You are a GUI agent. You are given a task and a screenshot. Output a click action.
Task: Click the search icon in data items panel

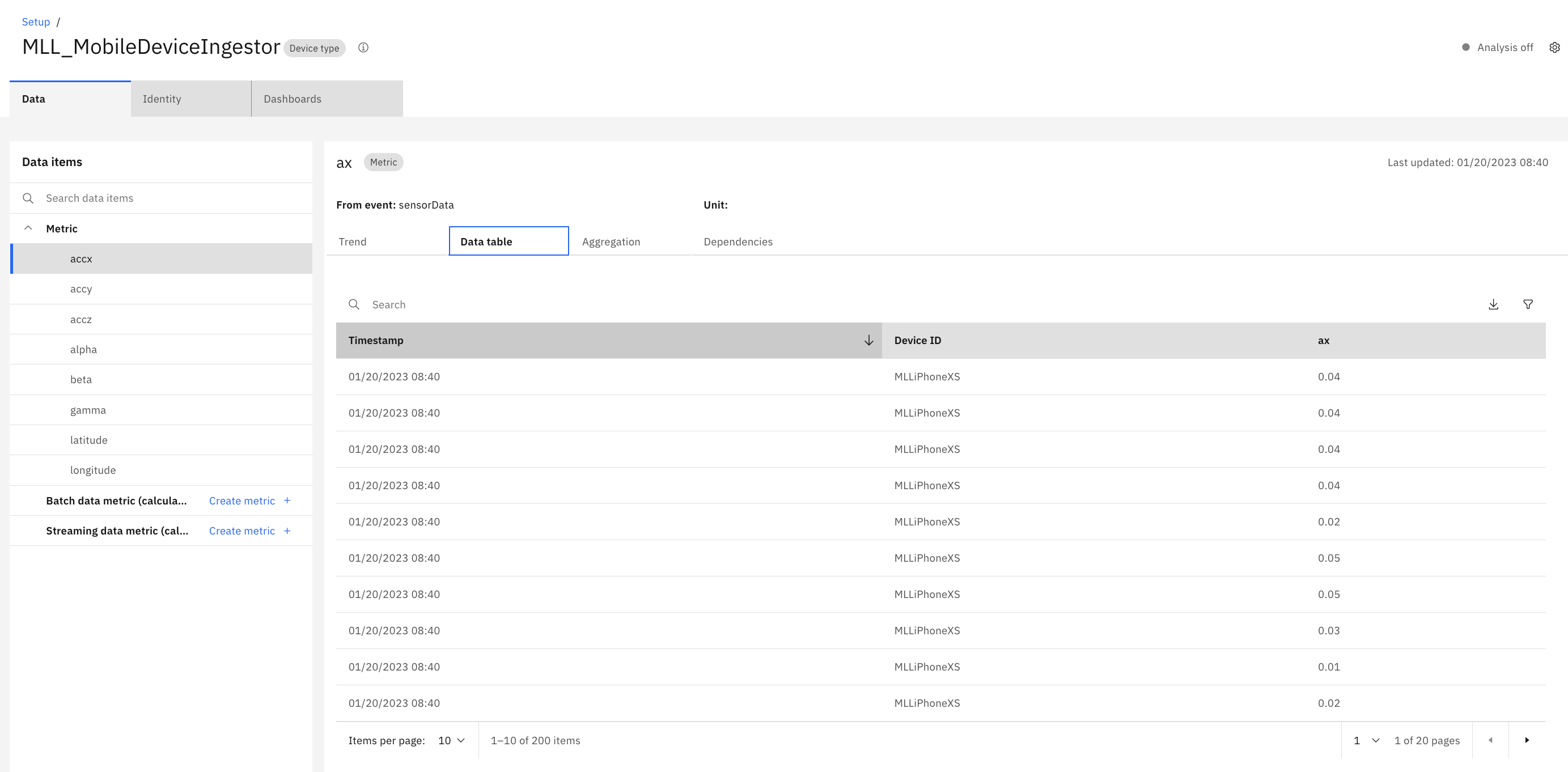point(28,198)
